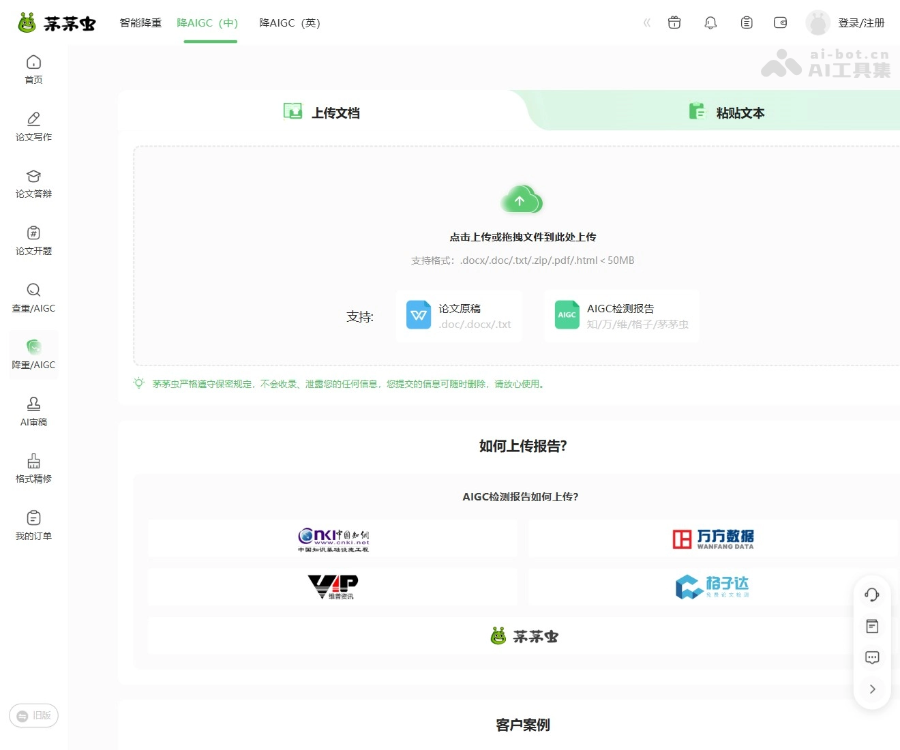Open the feedback chat bubble icon
The width and height of the screenshot is (900, 750).
(872, 657)
